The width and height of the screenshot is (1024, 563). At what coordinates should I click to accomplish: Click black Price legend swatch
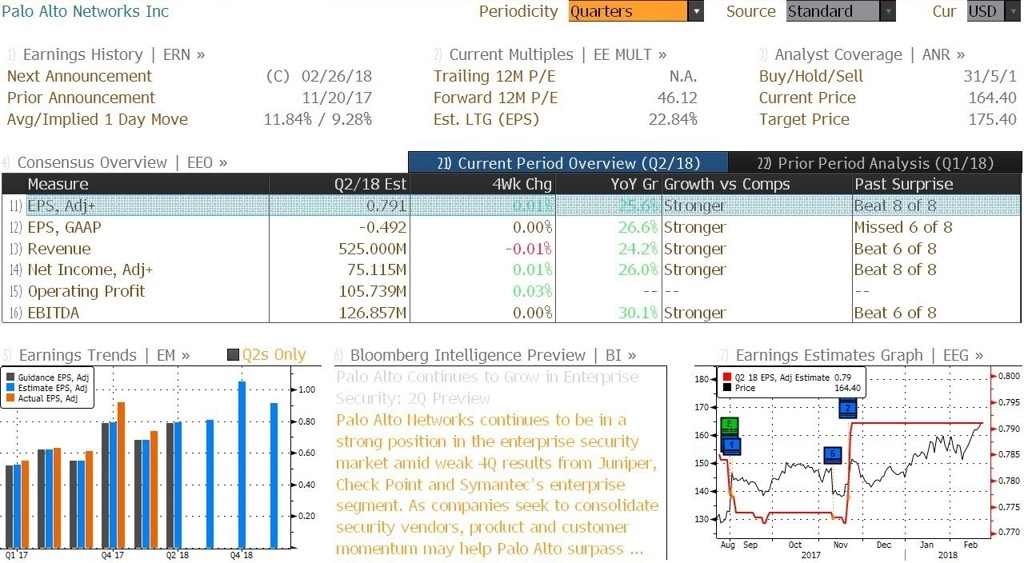tap(727, 388)
